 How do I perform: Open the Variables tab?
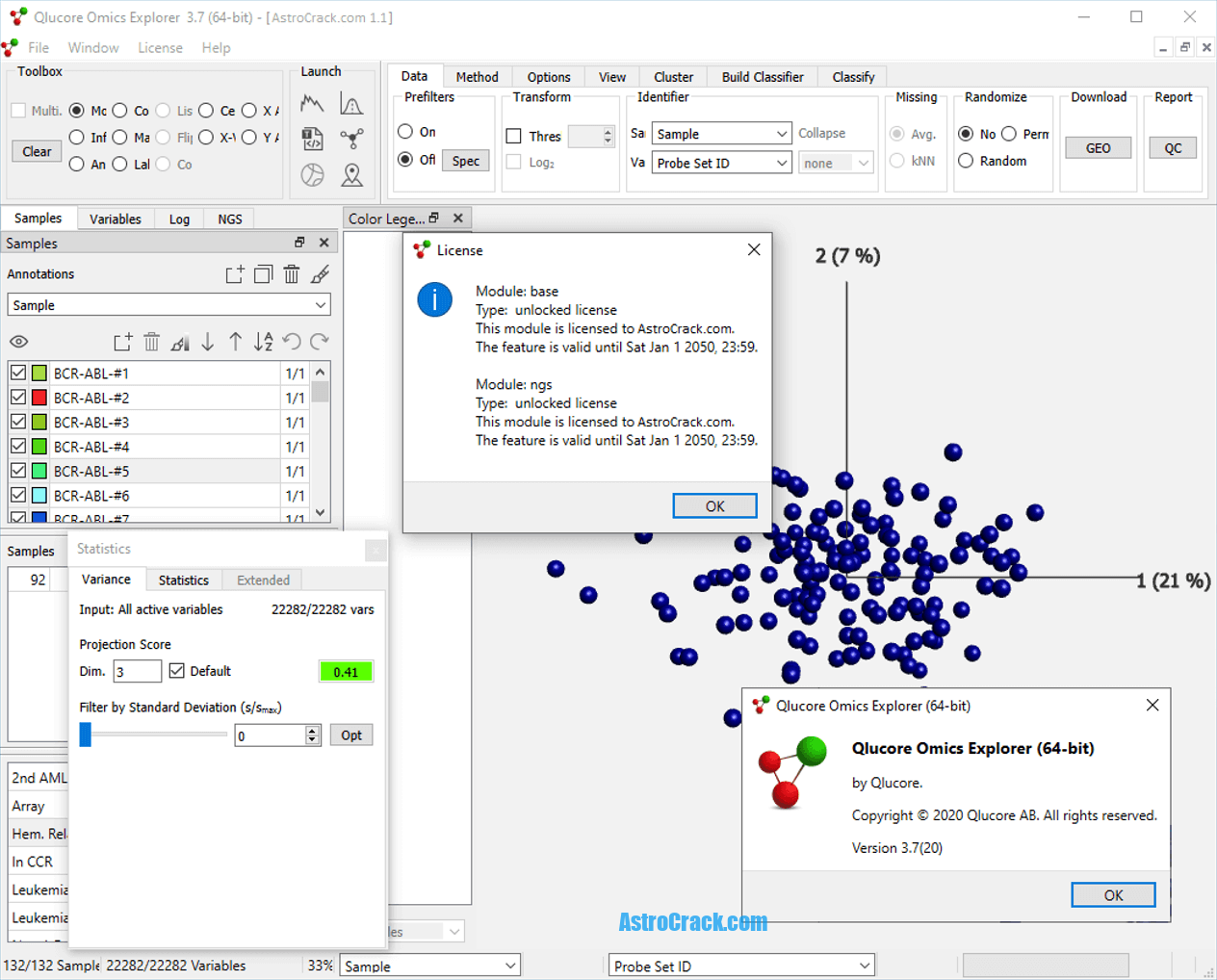(x=116, y=219)
